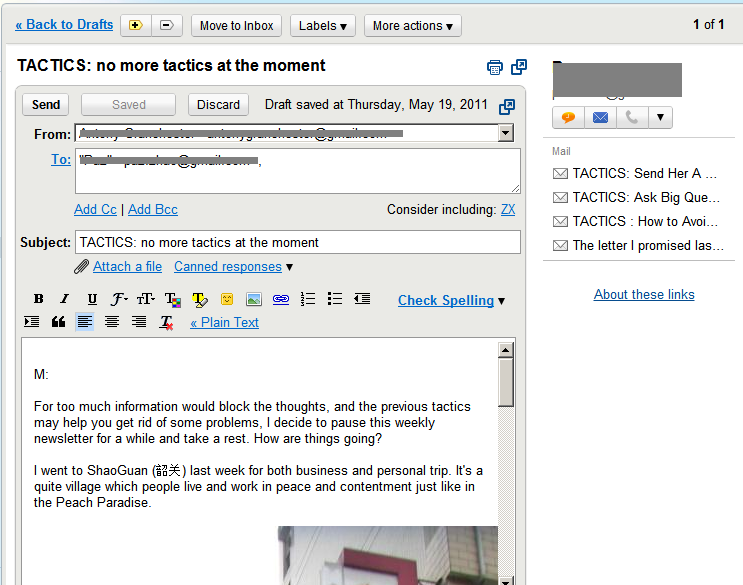
Task: Click the remove formatting icon
Action: coord(167,322)
